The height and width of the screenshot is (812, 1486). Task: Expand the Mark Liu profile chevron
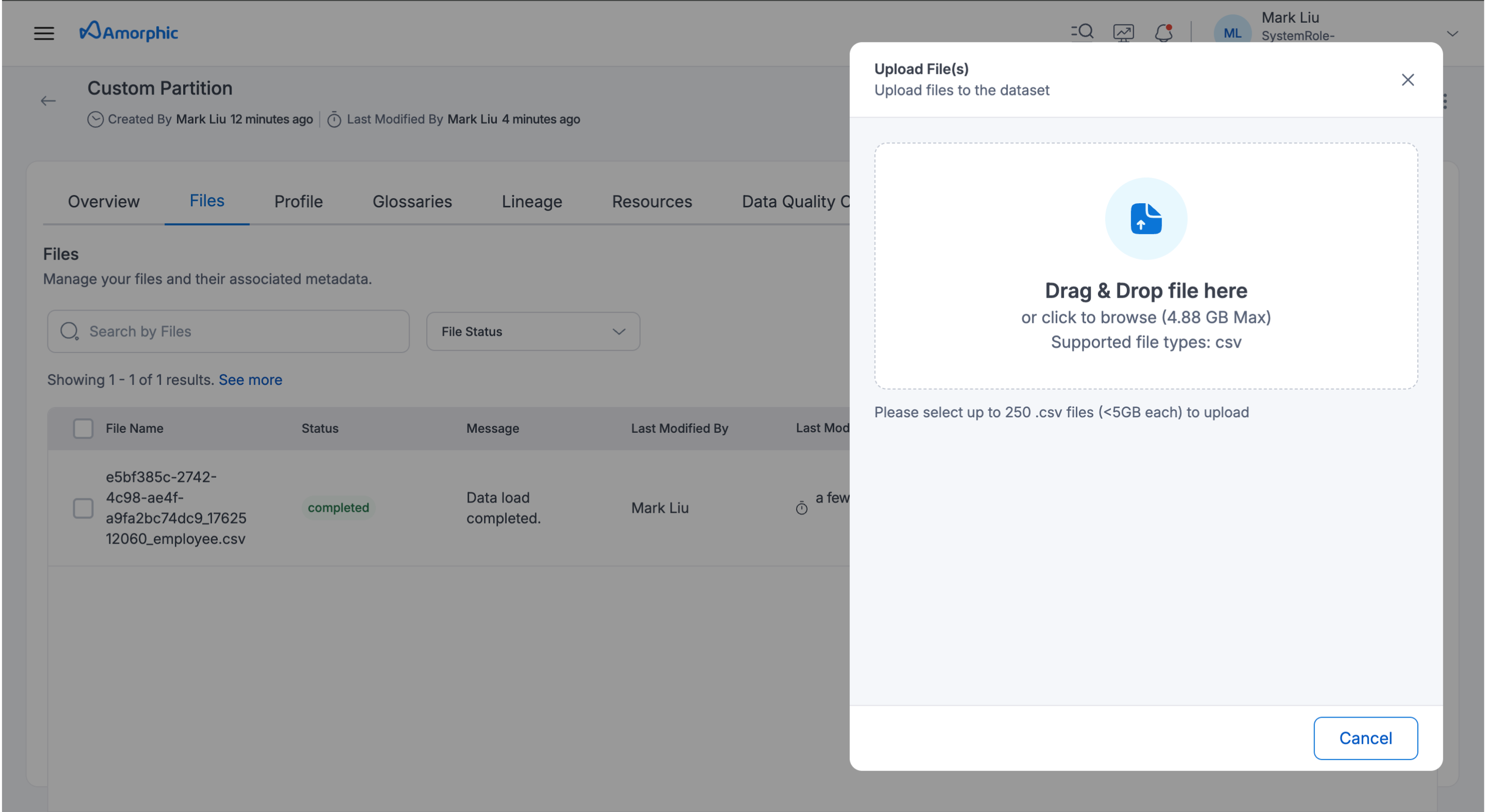click(x=1452, y=34)
